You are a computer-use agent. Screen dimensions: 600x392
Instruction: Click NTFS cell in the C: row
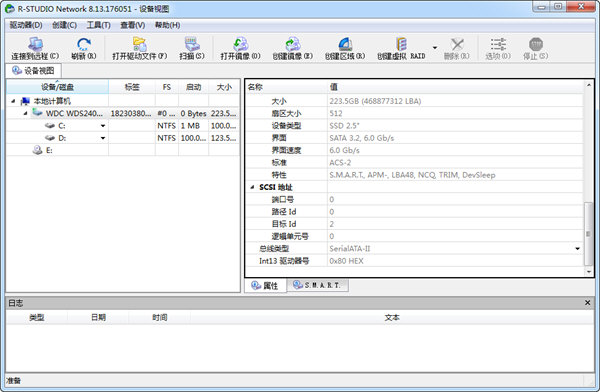[x=166, y=126]
